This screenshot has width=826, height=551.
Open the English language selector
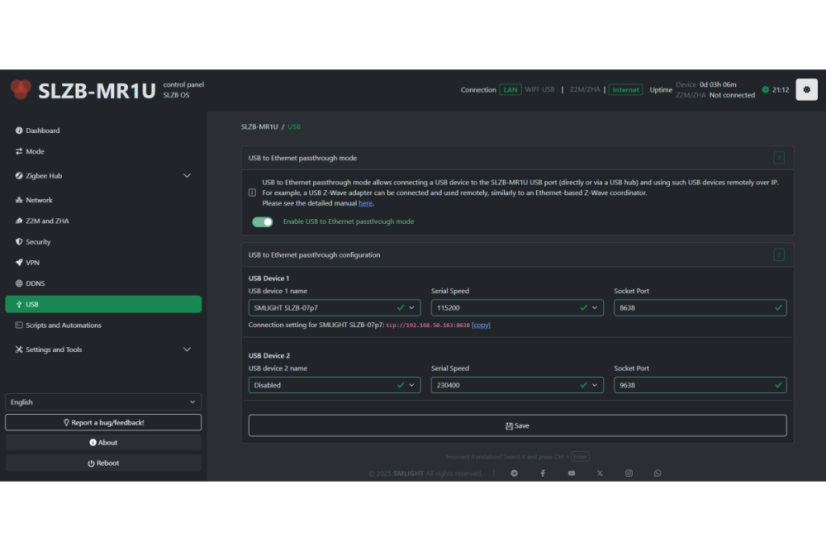tap(103, 402)
